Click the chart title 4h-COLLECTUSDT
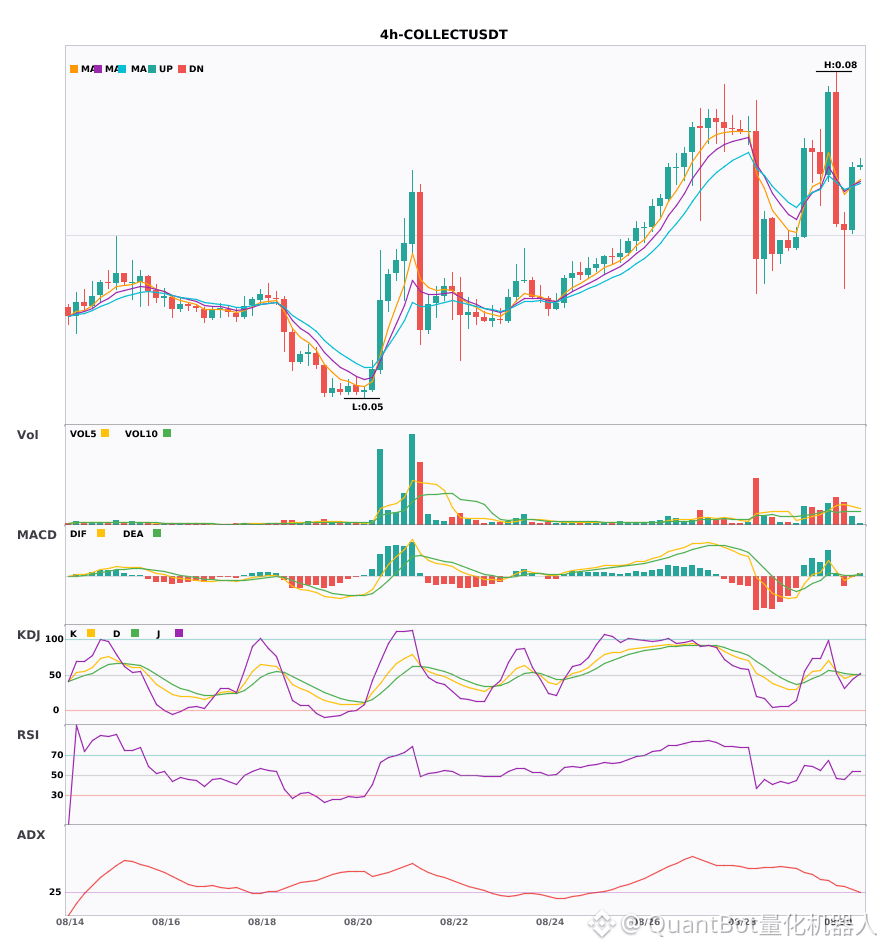 pos(443,35)
